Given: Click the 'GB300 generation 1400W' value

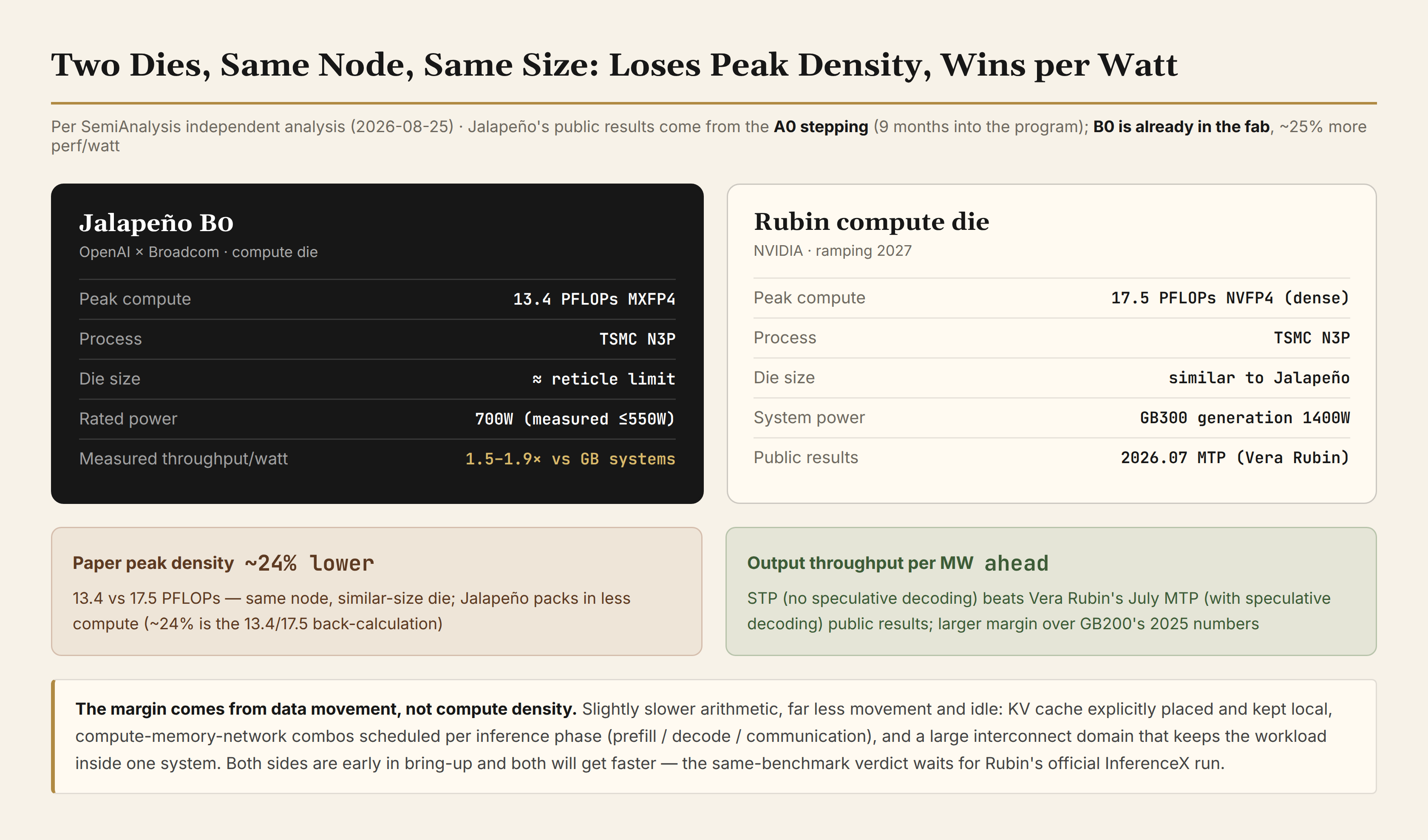Looking at the screenshot, I should (1244, 418).
